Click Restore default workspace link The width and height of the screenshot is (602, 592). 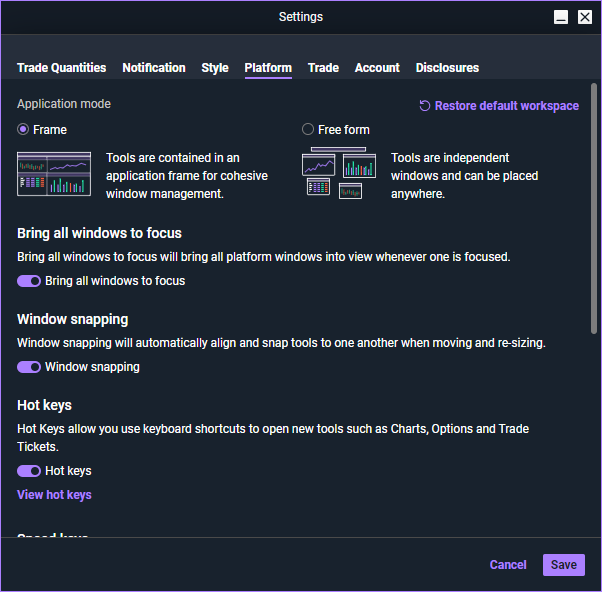click(506, 106)
